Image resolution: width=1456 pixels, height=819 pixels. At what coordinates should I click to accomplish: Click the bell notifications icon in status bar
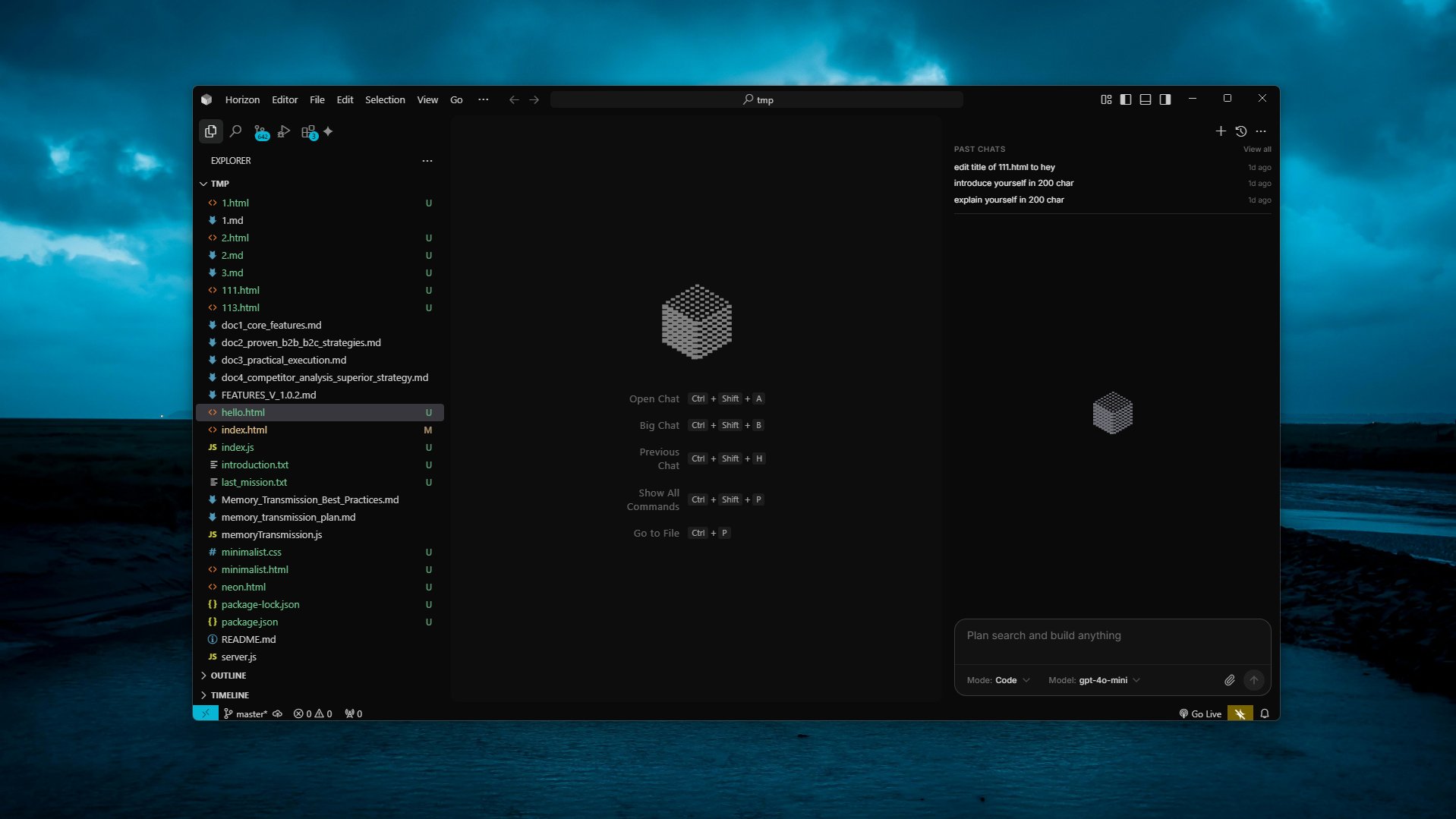(1263, 713)
